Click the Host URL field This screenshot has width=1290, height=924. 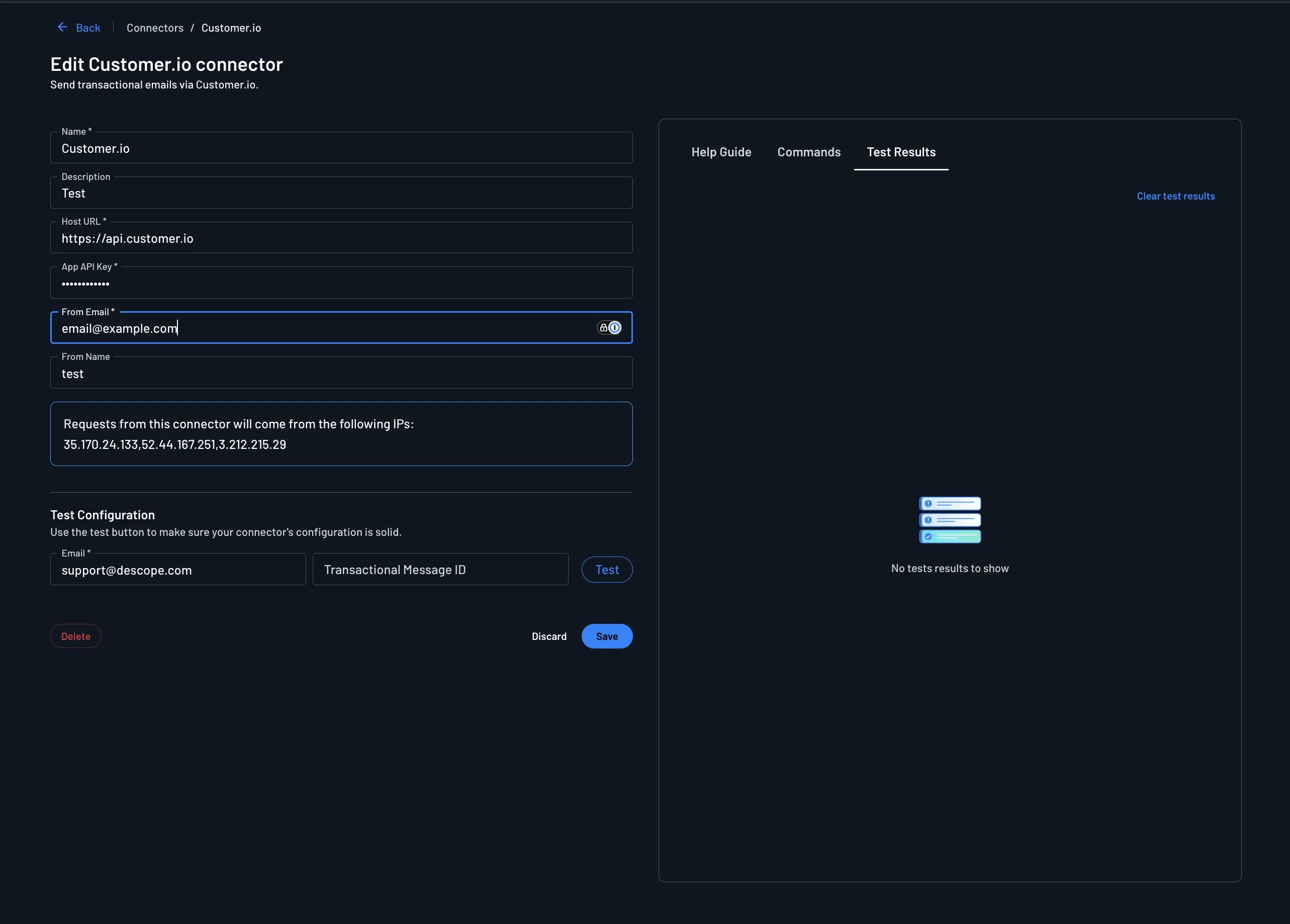pos(341,238)
